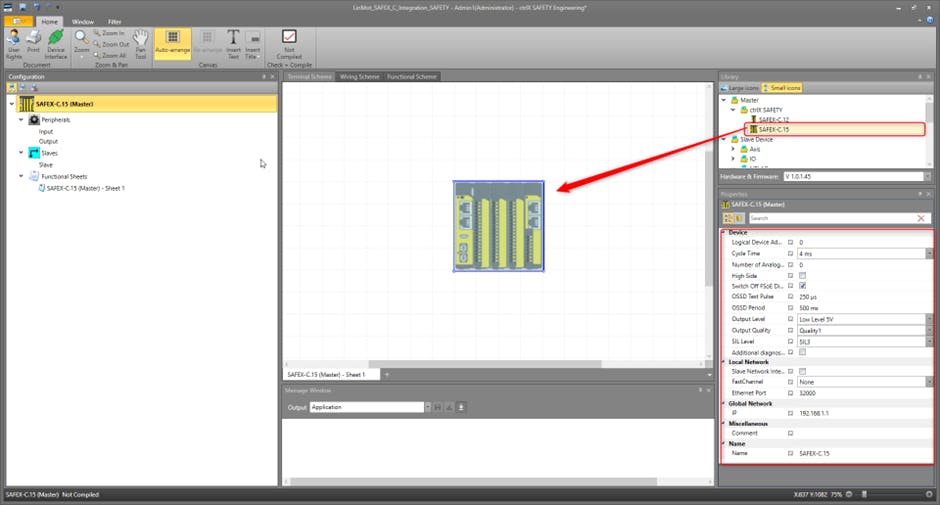
Task: Open the Device Interface tool
Action: (56, 43)
